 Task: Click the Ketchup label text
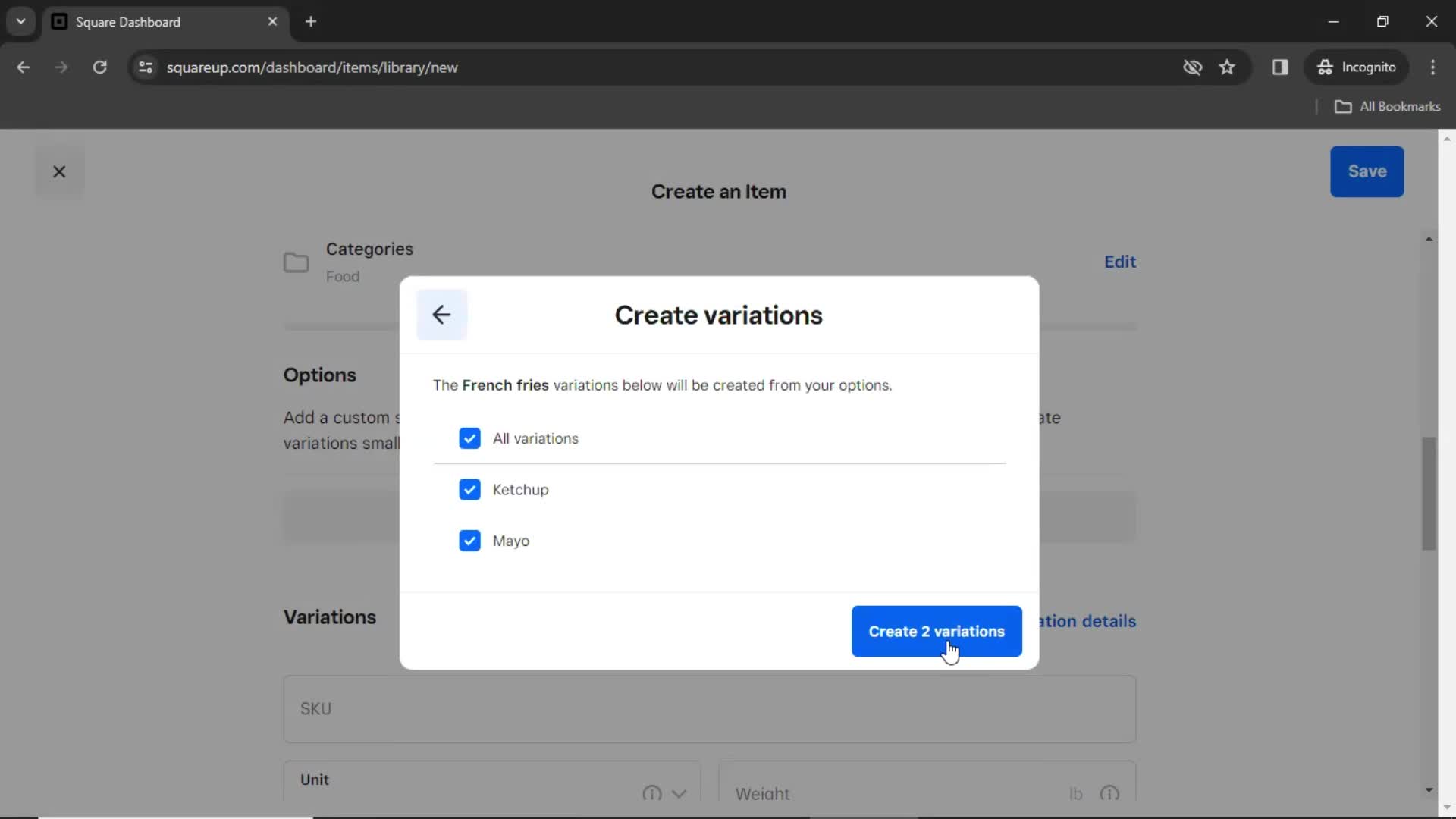[x=520, y=490]
